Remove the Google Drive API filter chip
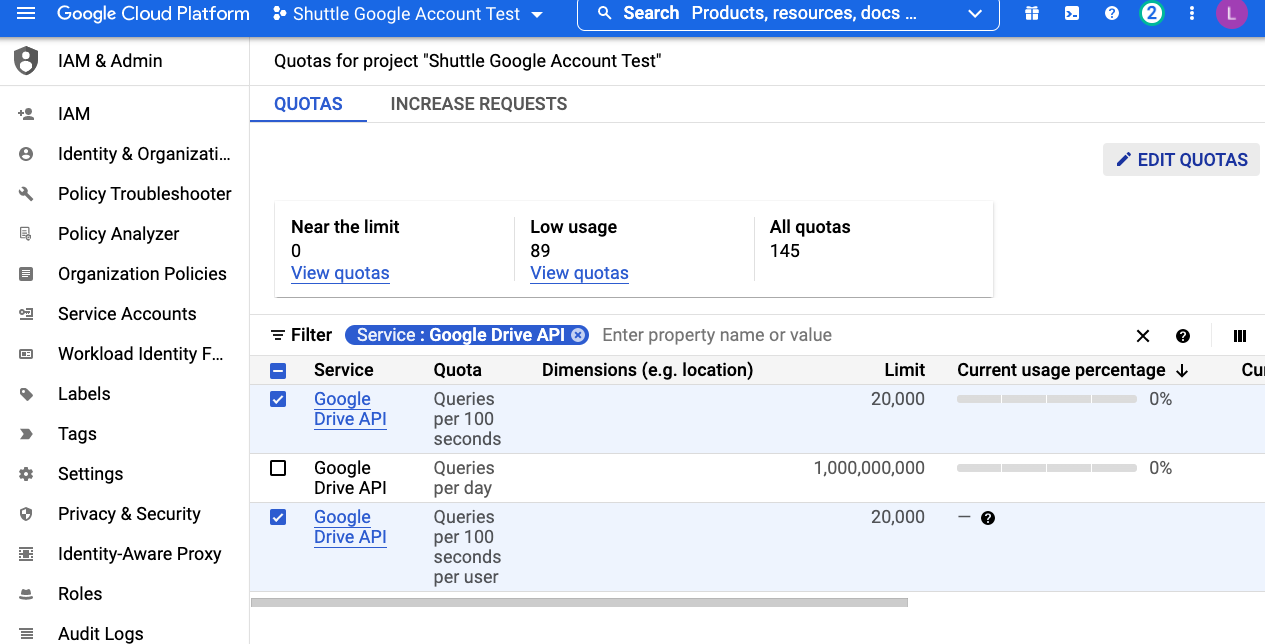This screenshot has width=1265, height=644. [578, 335]
